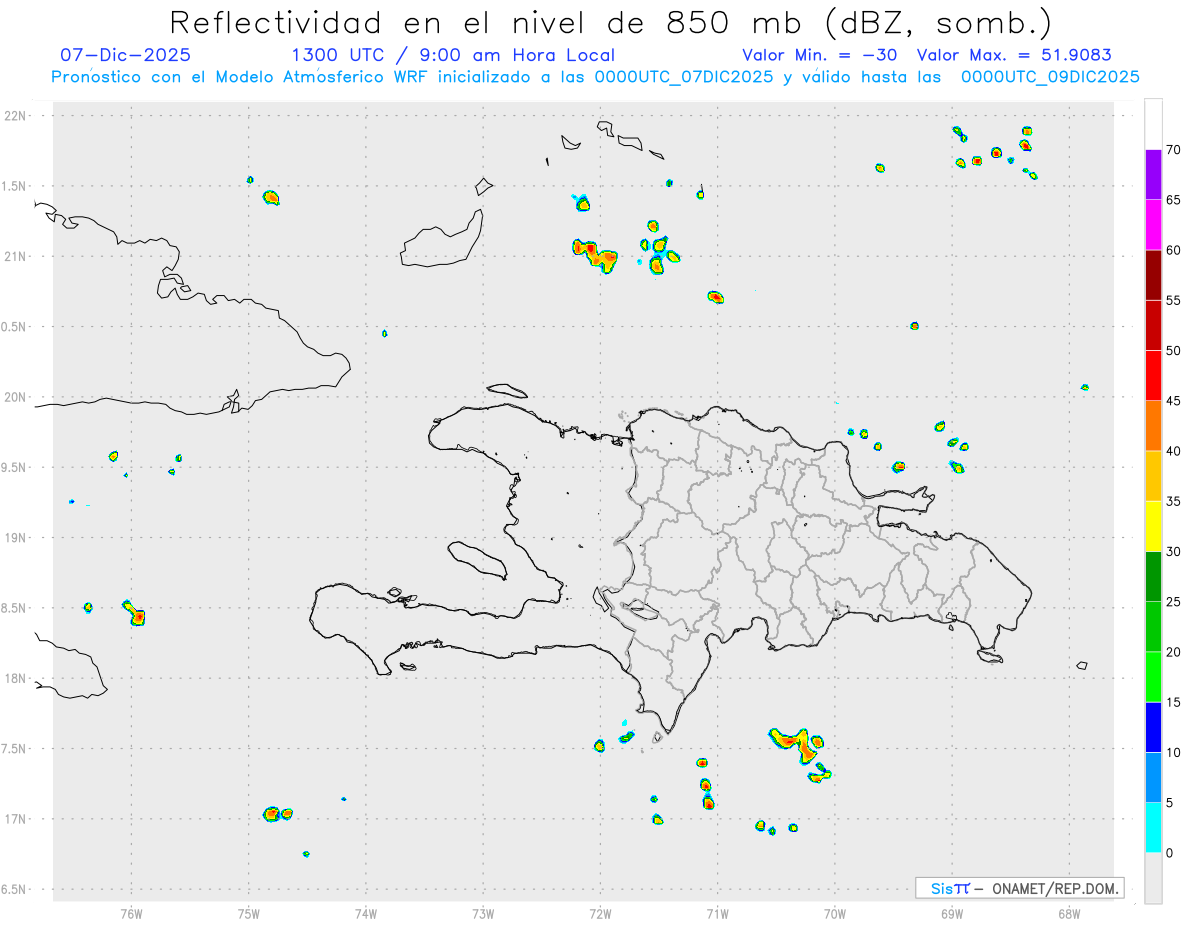Click the "19N" latitude label
Image resolution: width=1200 pixels, height=927 pixels.
[17, 537]
